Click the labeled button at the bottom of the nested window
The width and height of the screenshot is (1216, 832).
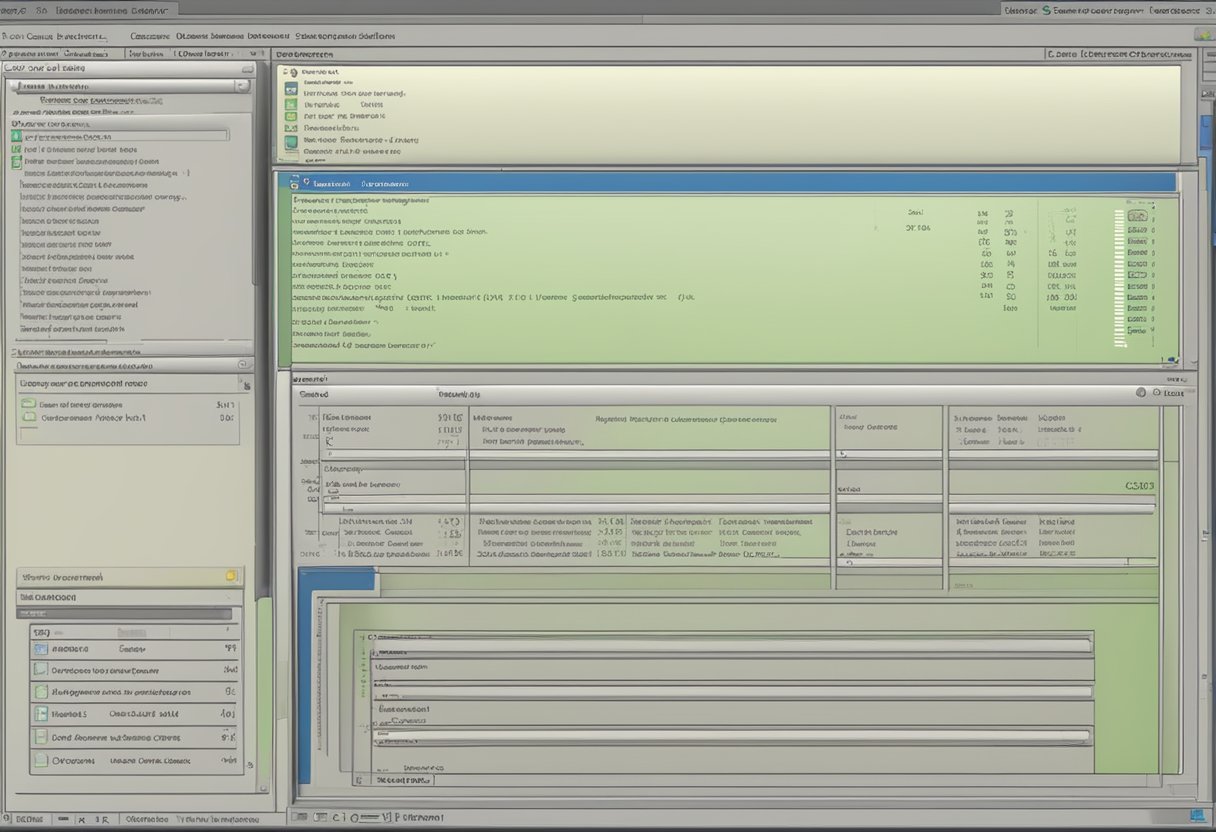point(404,779)
